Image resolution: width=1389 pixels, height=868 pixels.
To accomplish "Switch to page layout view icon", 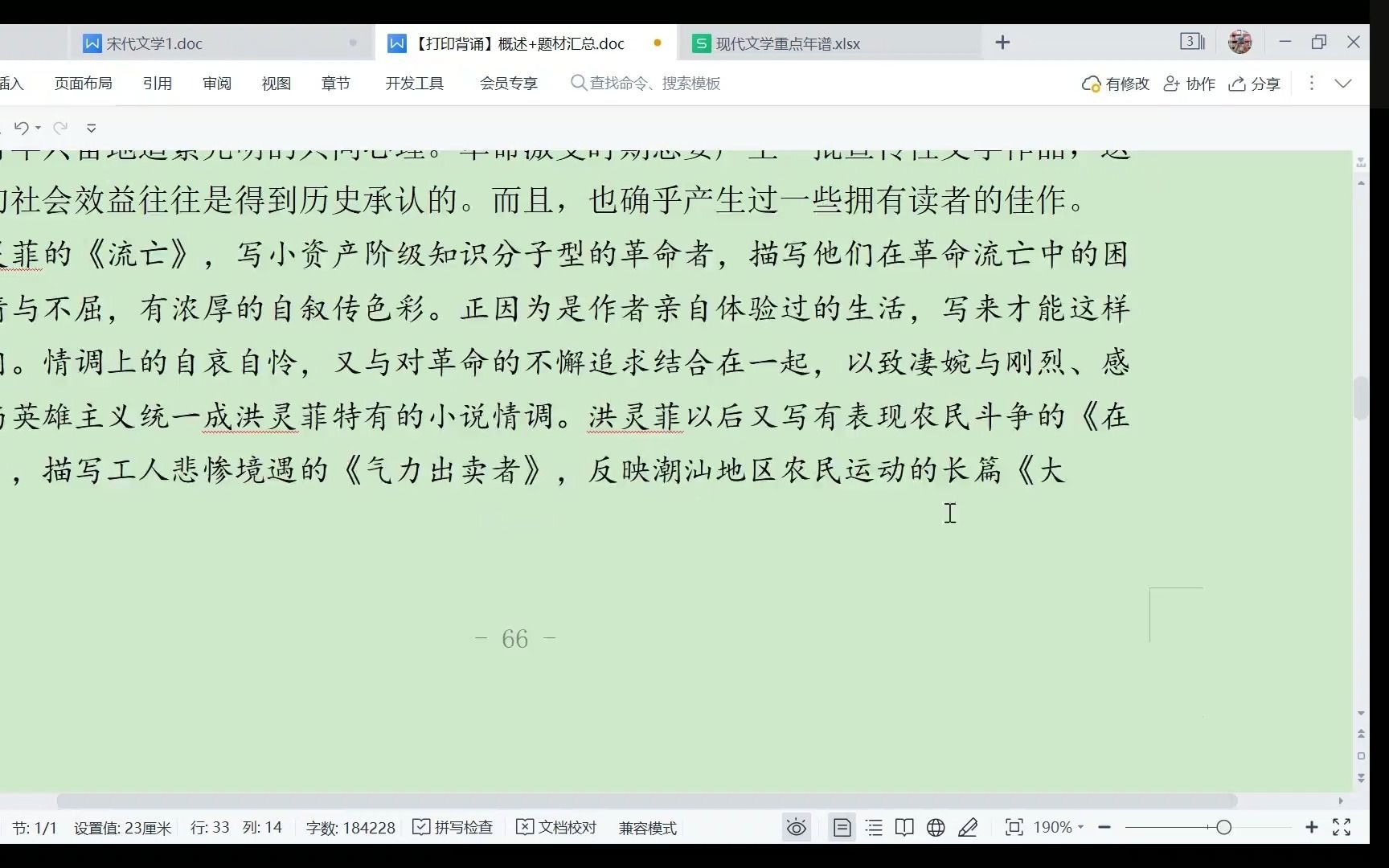I will [842, 827].
